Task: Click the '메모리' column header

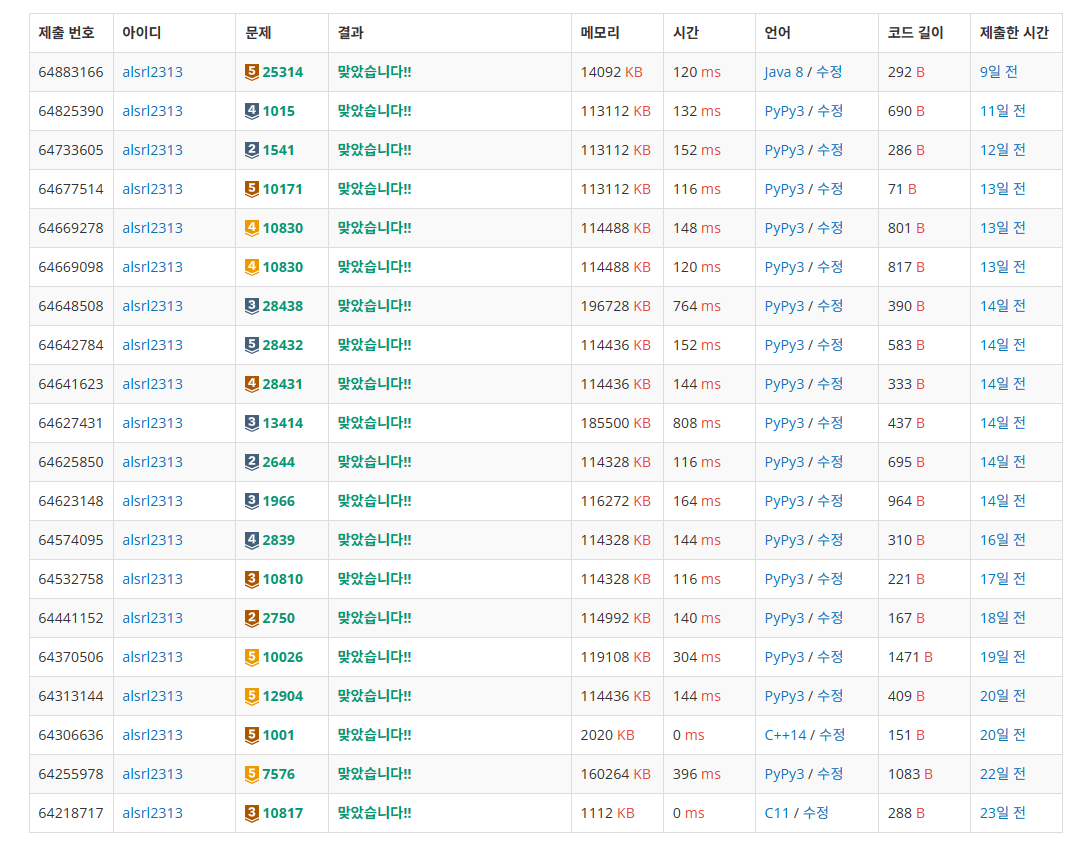Action: click(x=600, y=32)
